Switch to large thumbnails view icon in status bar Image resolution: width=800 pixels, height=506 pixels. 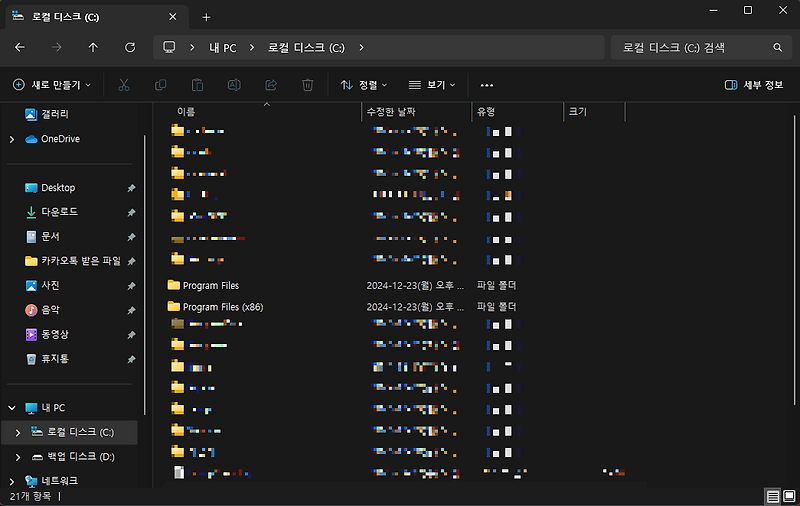pyautogui.click(x=789, y=496)
